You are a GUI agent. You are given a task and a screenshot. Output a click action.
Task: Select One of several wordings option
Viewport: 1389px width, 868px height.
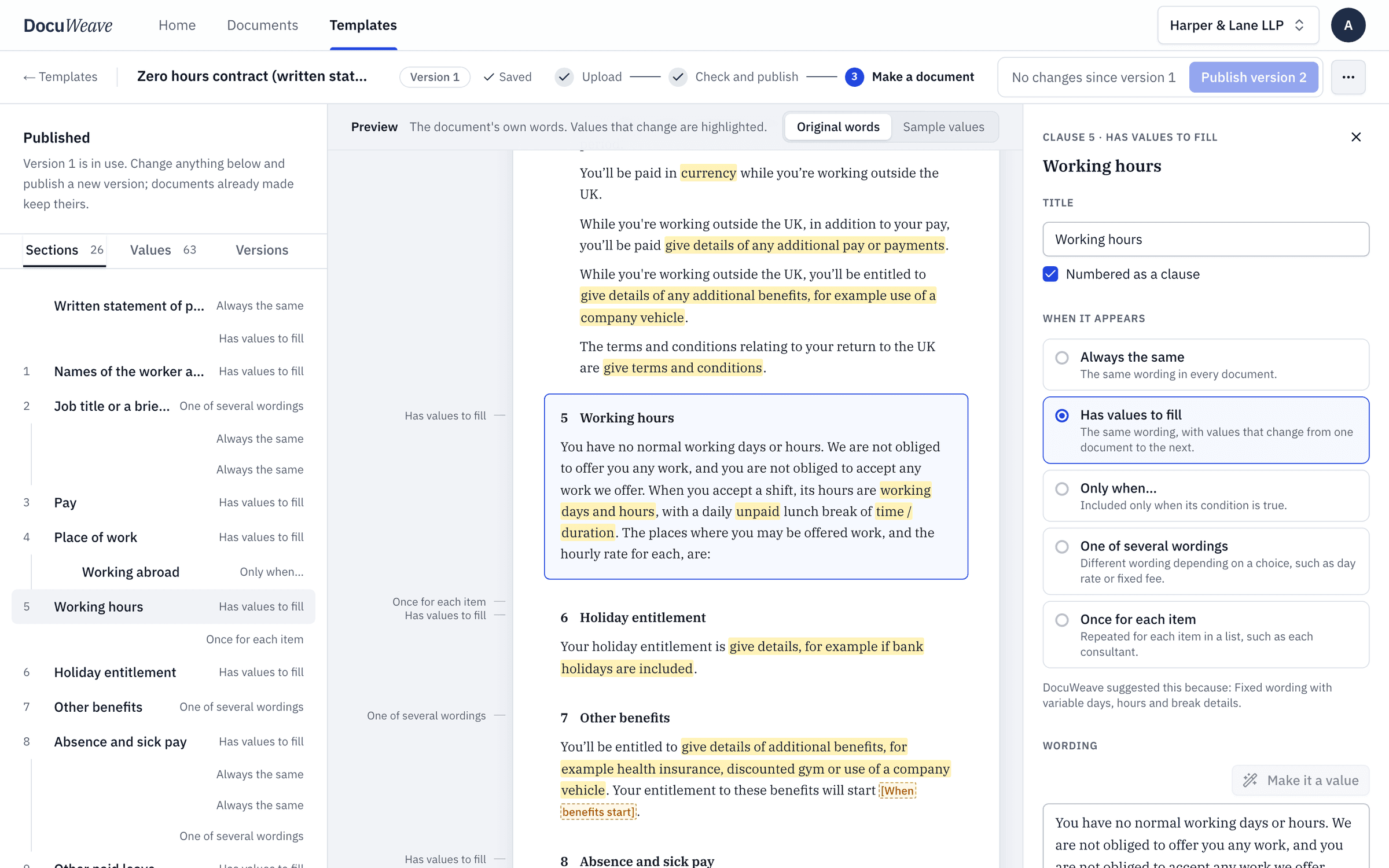[x=1206, y=561]
